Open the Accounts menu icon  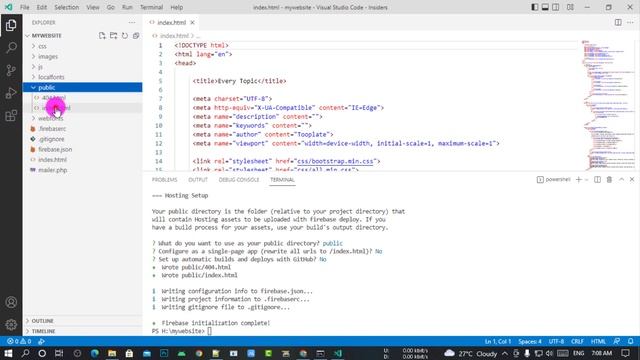(x=11, y=302)
